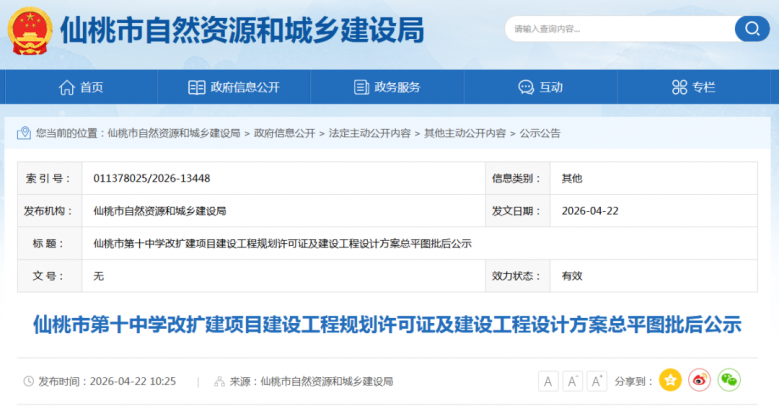Click the 仙桃市自然资源和城乡建设局 site title
The height and width of the screenshot is (406, 779).
coord(242,30)
